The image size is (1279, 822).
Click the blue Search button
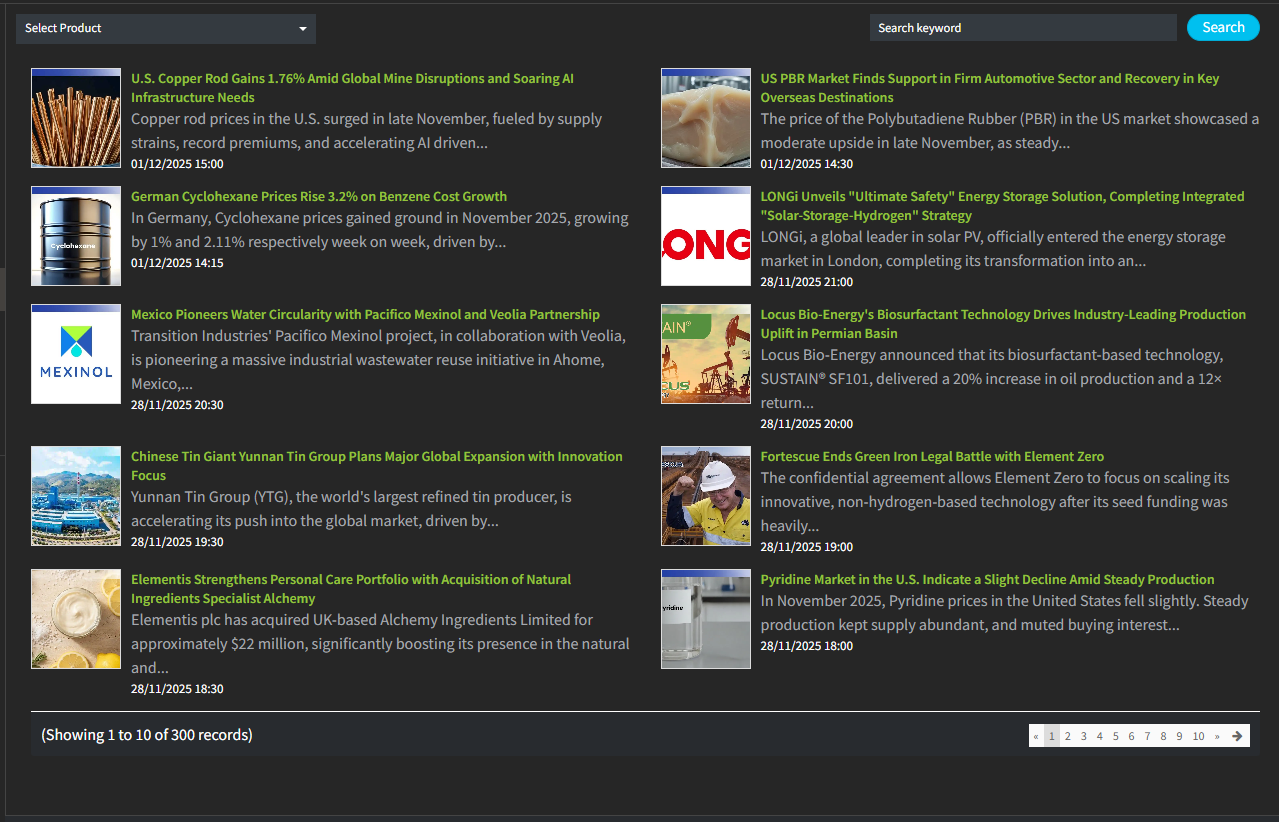(x=1223, y=27)
